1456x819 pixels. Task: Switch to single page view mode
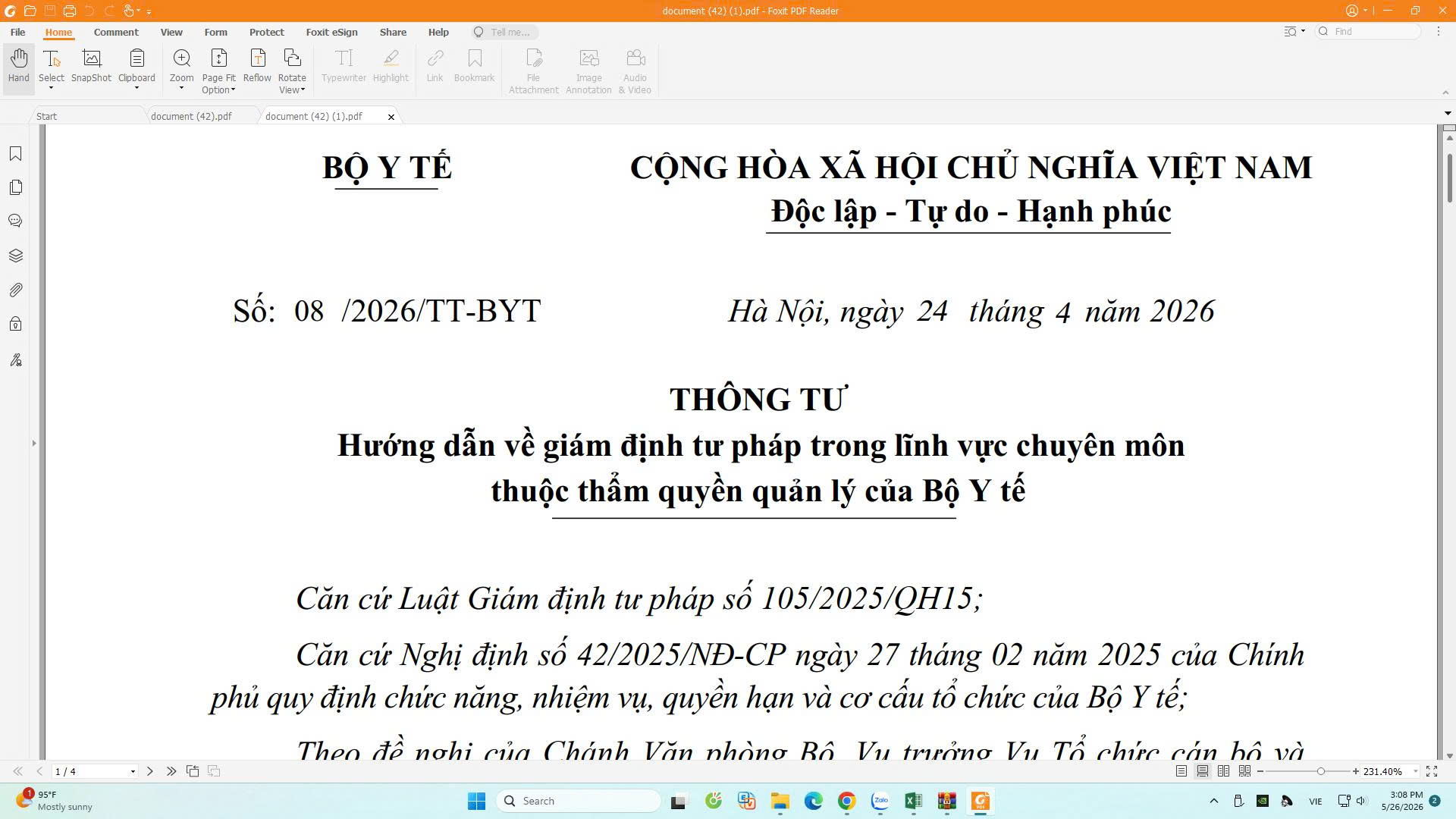click(1181, 771)
